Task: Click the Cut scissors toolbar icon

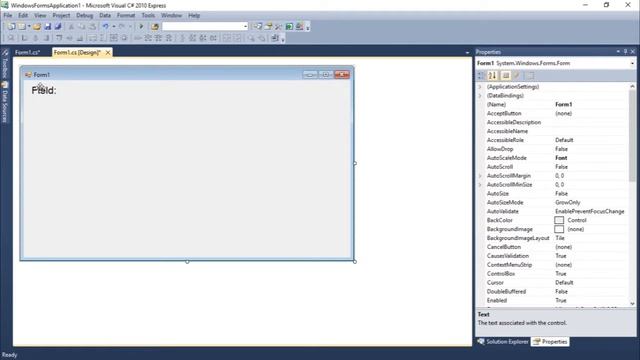Action: click(71, 27)
